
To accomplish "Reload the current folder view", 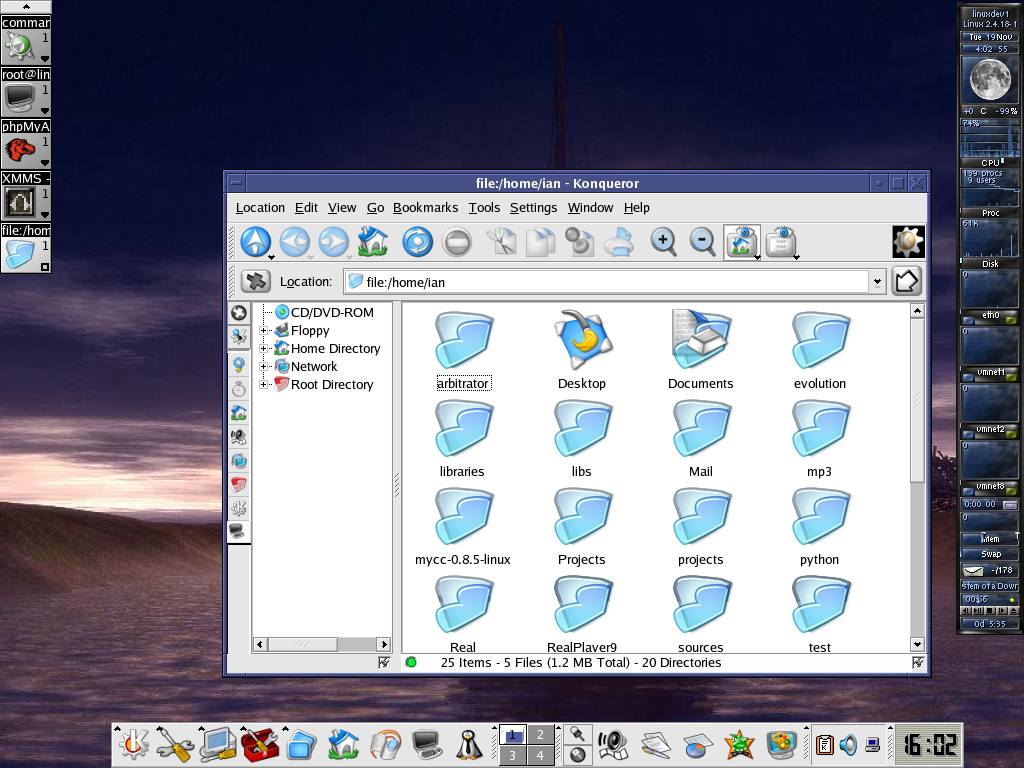I will 417,241.
